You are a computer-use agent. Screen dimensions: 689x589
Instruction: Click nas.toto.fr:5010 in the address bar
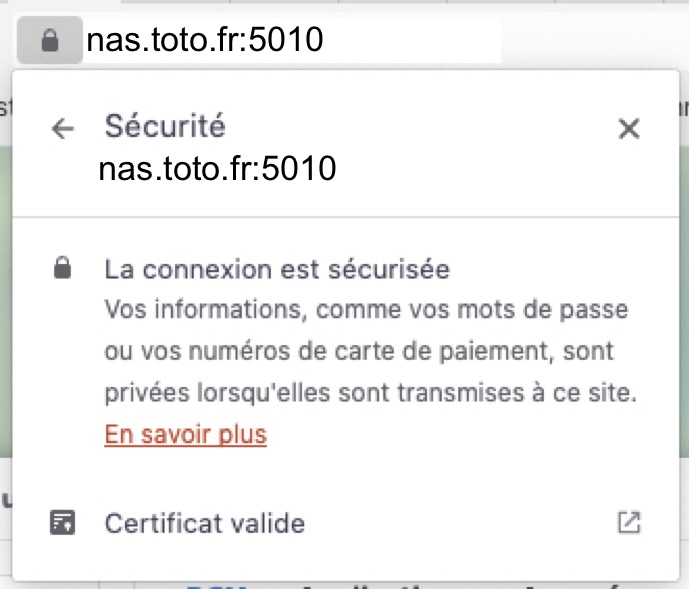[205, 40]
